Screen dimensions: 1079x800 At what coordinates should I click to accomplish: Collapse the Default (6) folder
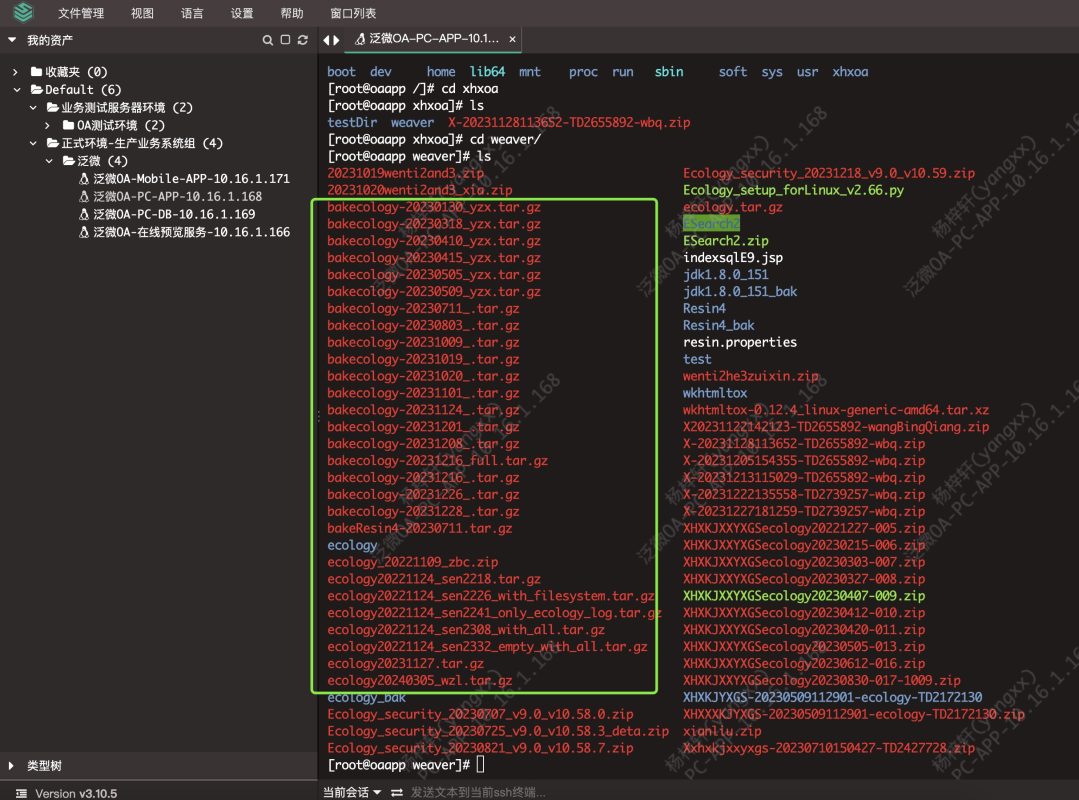[x=16, y=90]
